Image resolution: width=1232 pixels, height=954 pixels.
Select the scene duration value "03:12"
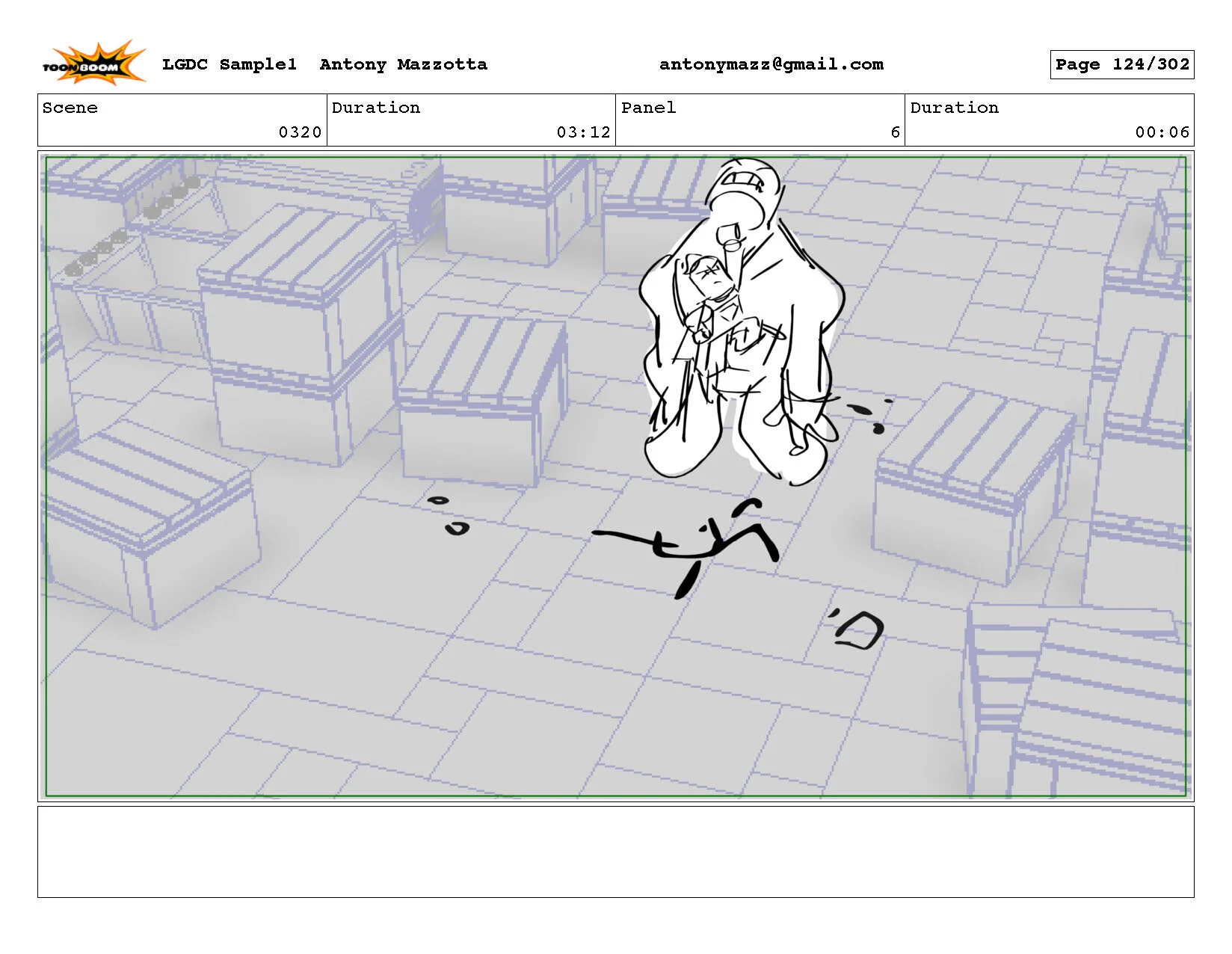tap(584, 132)
